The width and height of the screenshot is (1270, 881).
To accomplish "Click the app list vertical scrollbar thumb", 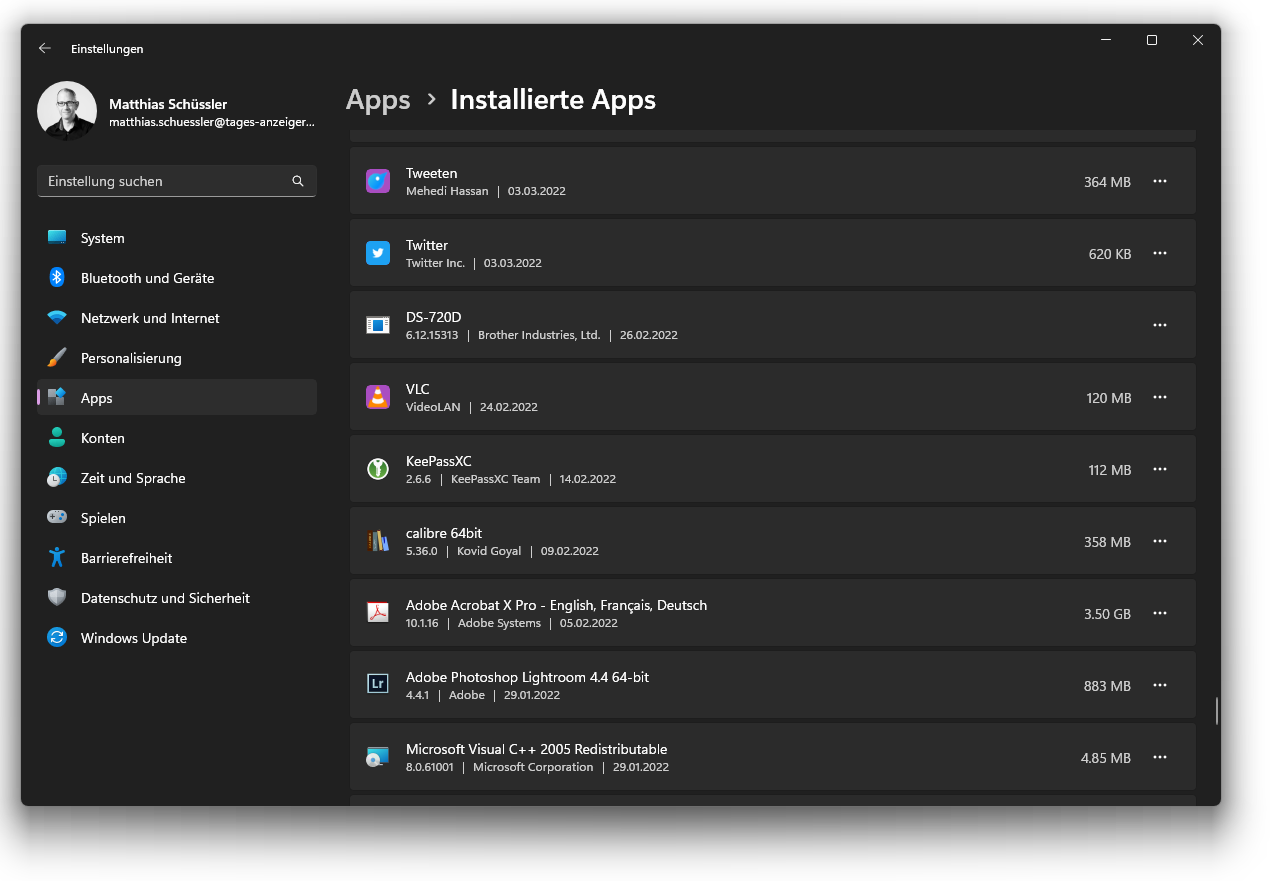I will tap(1217, 711).
